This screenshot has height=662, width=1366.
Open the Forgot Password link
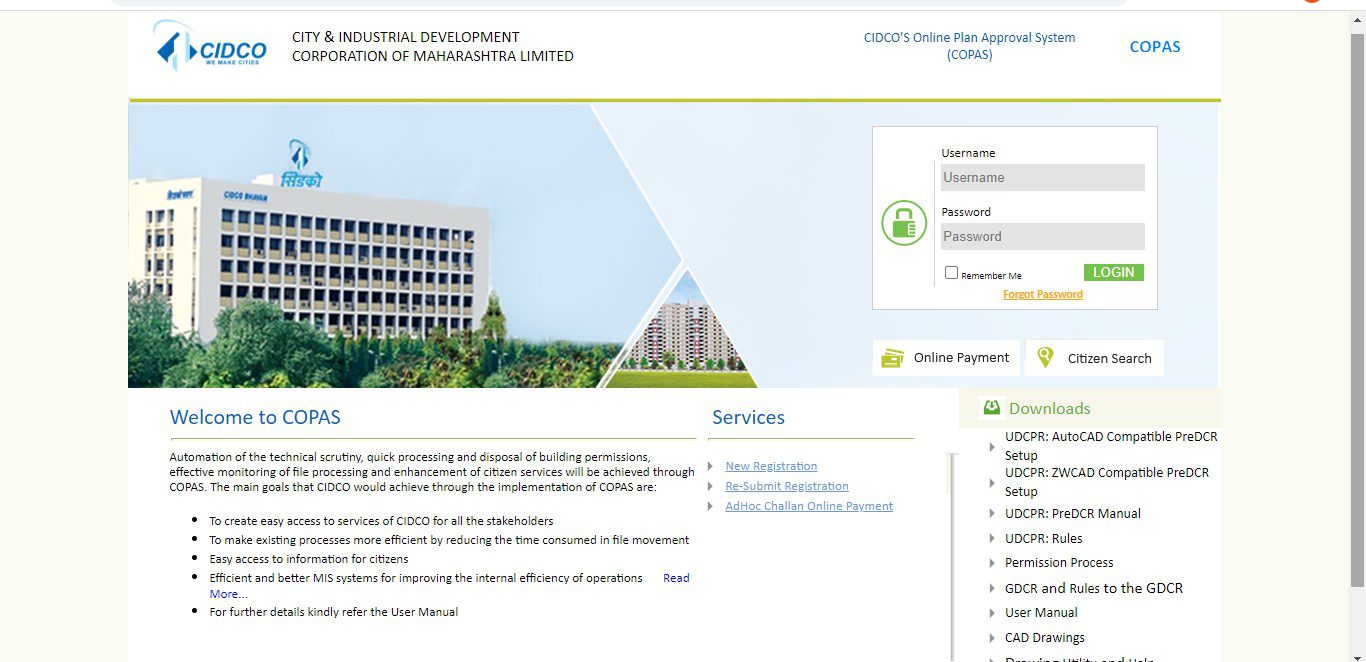click(1043, 294)
